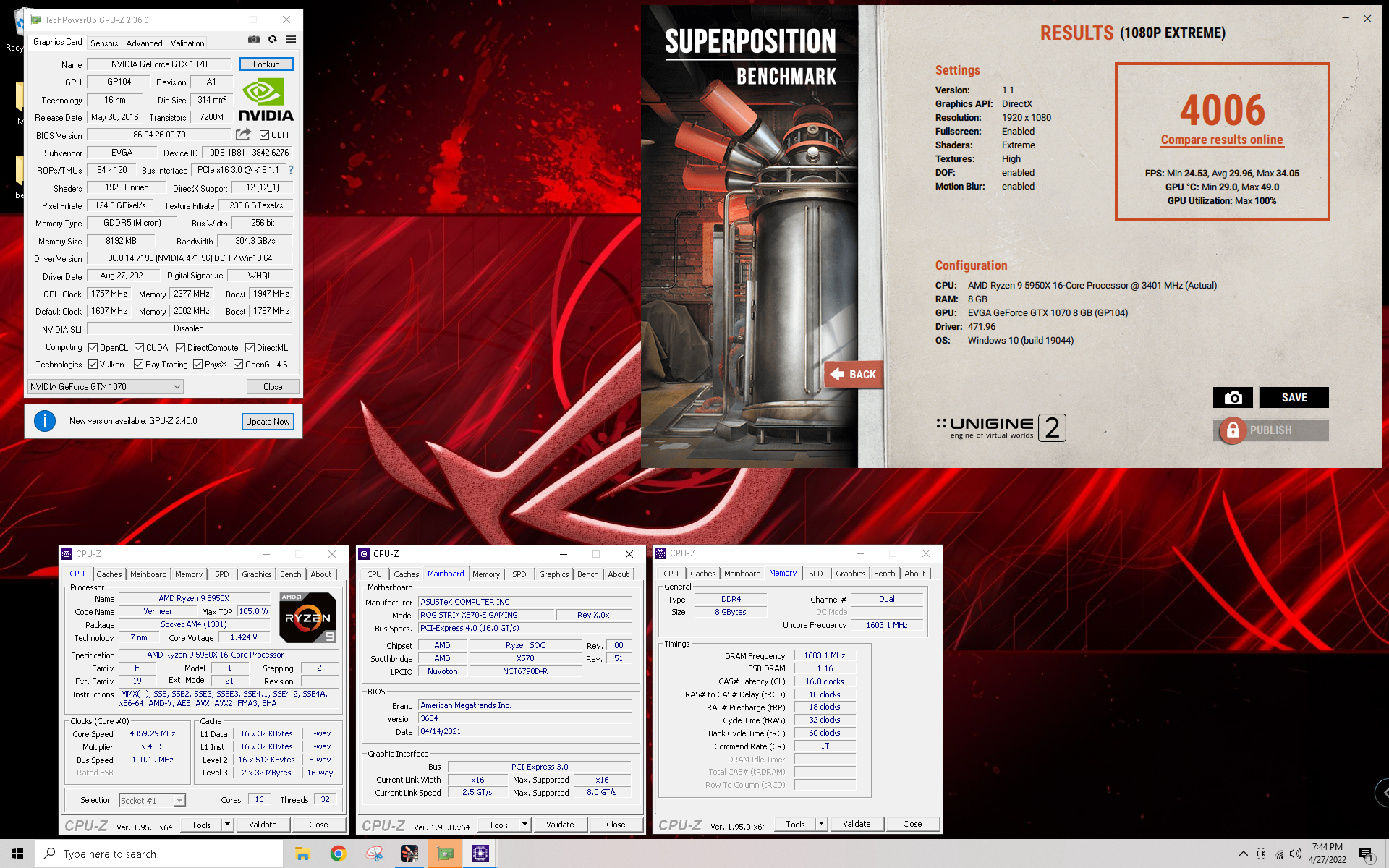The image size is (1389, 868).
Task: Switch to Sensors tab in GPU-Z
Action: (x=104, y=43)
